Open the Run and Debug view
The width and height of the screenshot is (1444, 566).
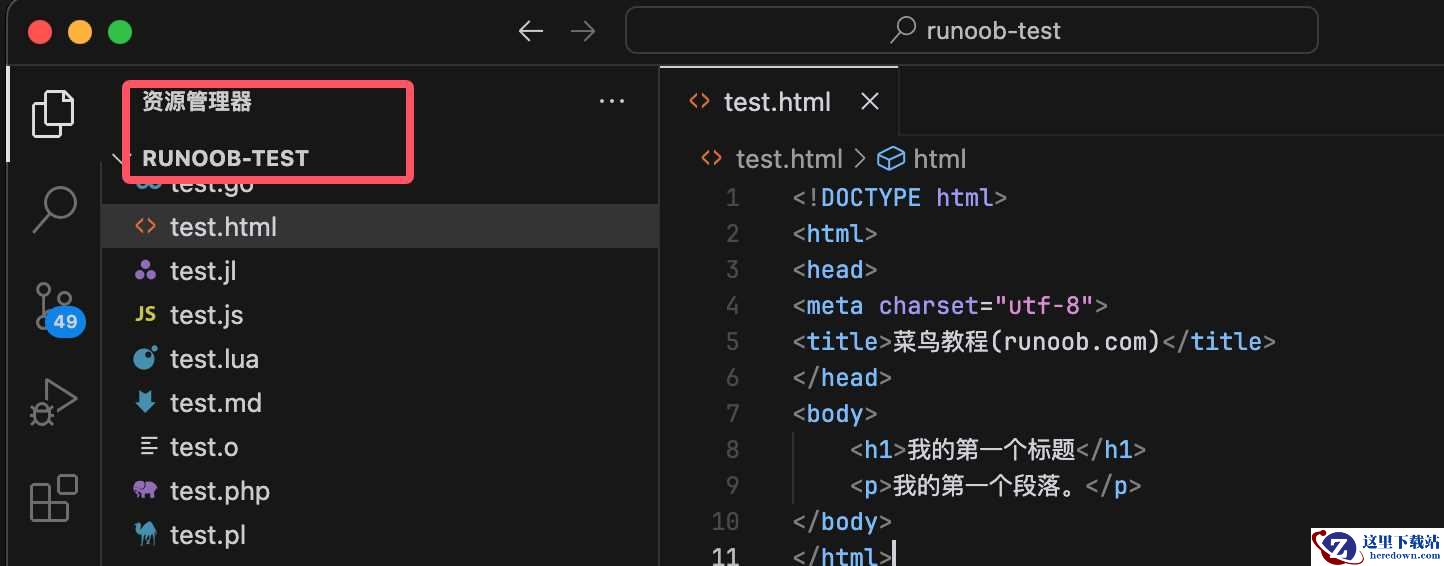pyautogui.click(x=53, y=402)
